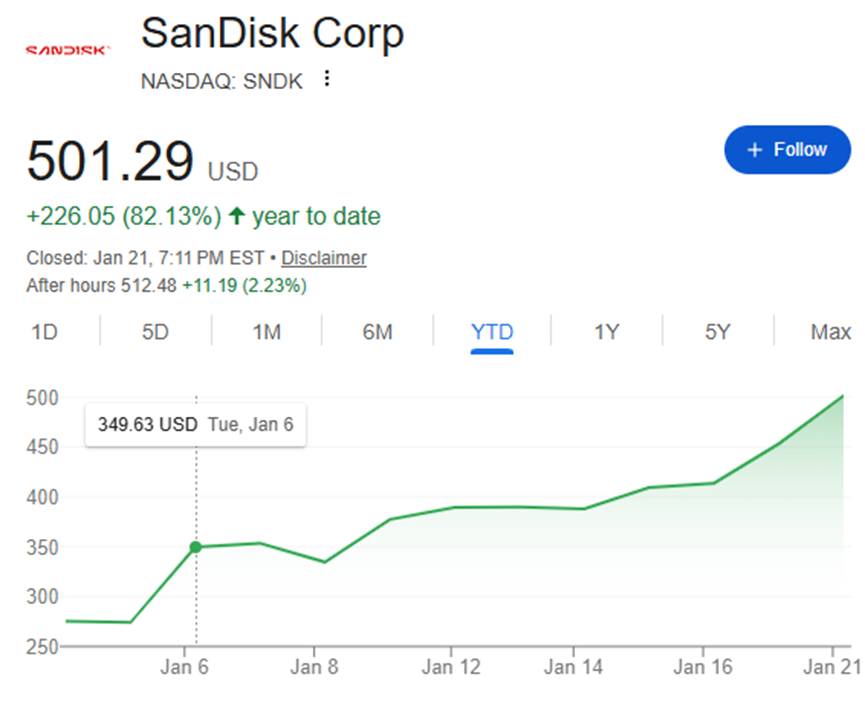Screen dimensions: 865x703
Task: Click the SanDisk logo icon
Action: tap(67, 48)
